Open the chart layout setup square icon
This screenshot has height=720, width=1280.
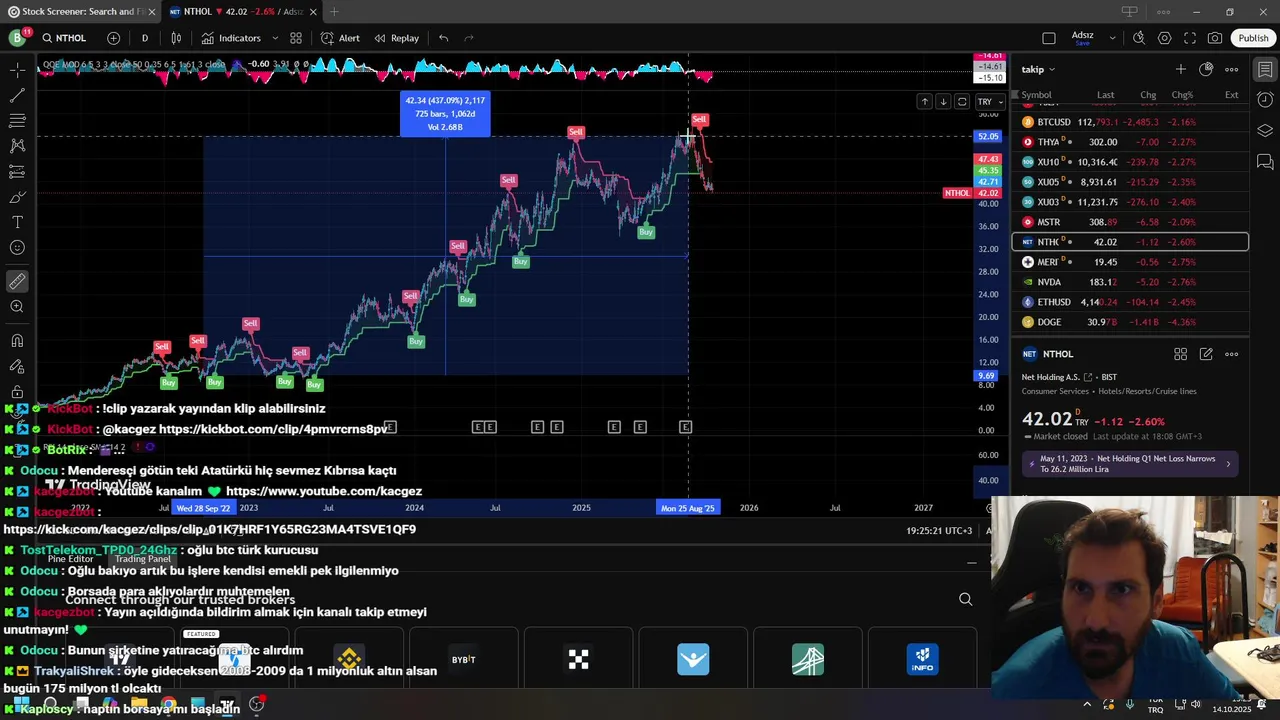[x=1048, y=38]
